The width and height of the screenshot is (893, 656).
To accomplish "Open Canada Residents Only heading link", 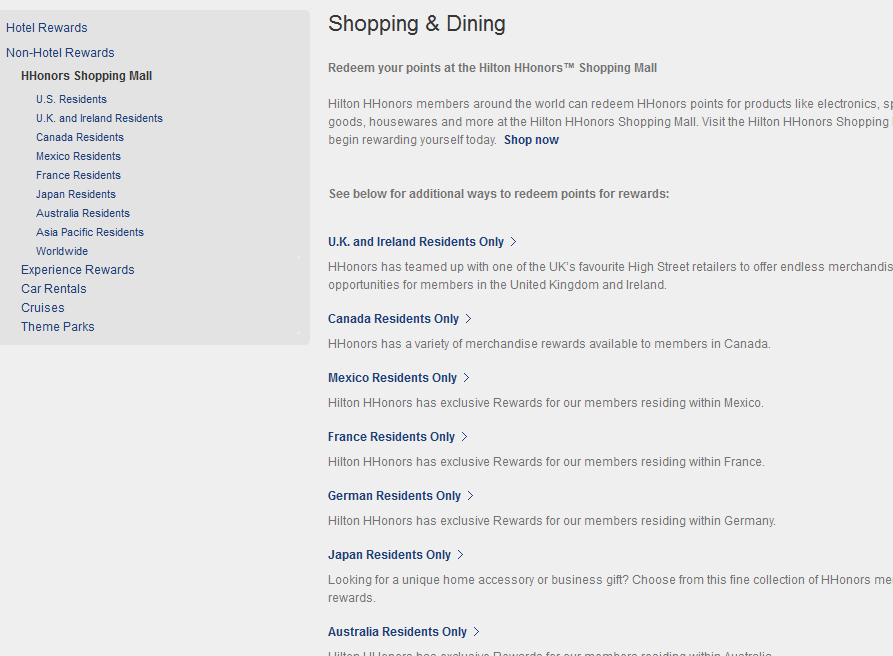I will [393, 319].
